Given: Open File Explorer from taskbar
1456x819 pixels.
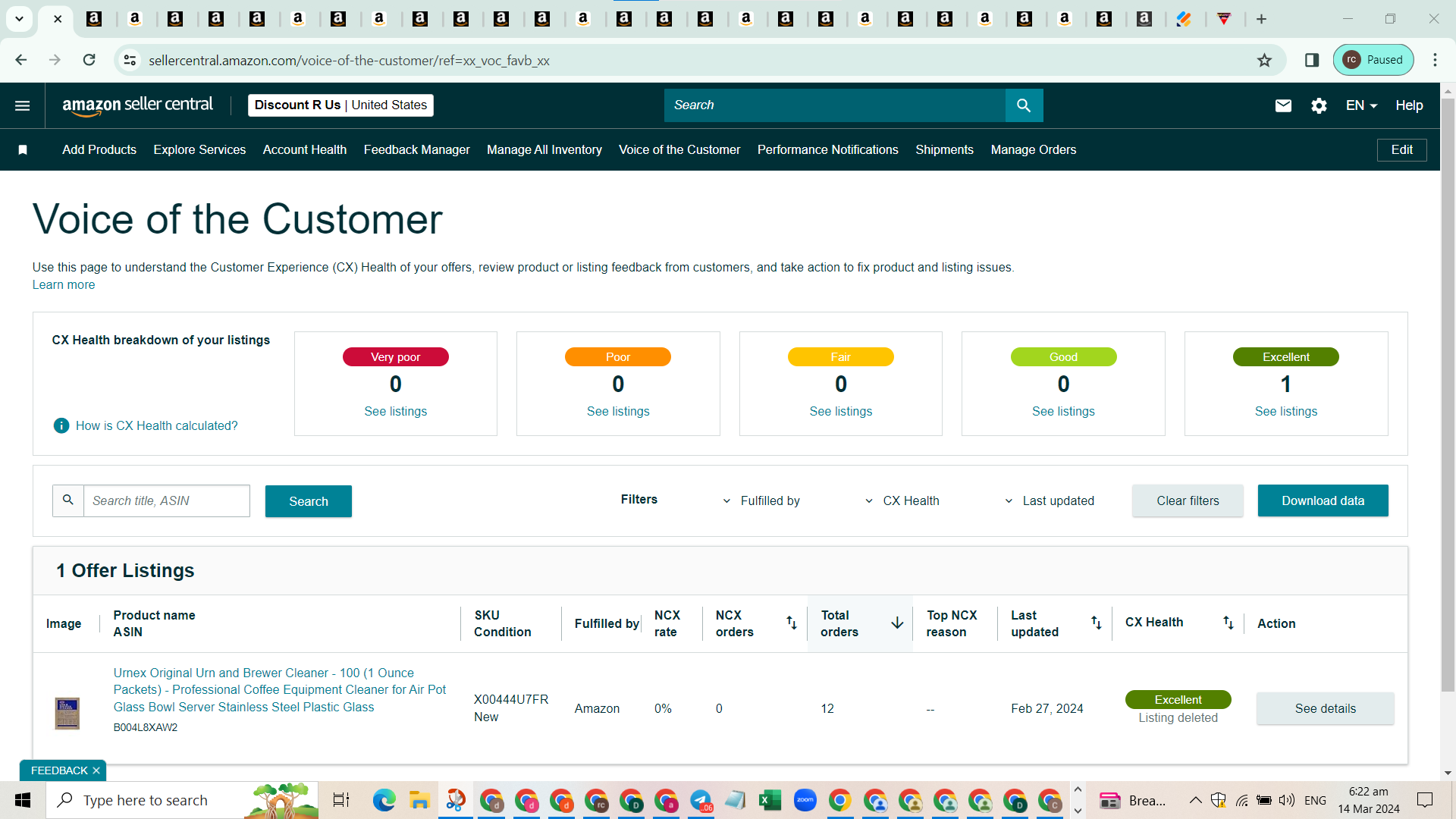Looking at the screenshot, I should click(419, 800).
